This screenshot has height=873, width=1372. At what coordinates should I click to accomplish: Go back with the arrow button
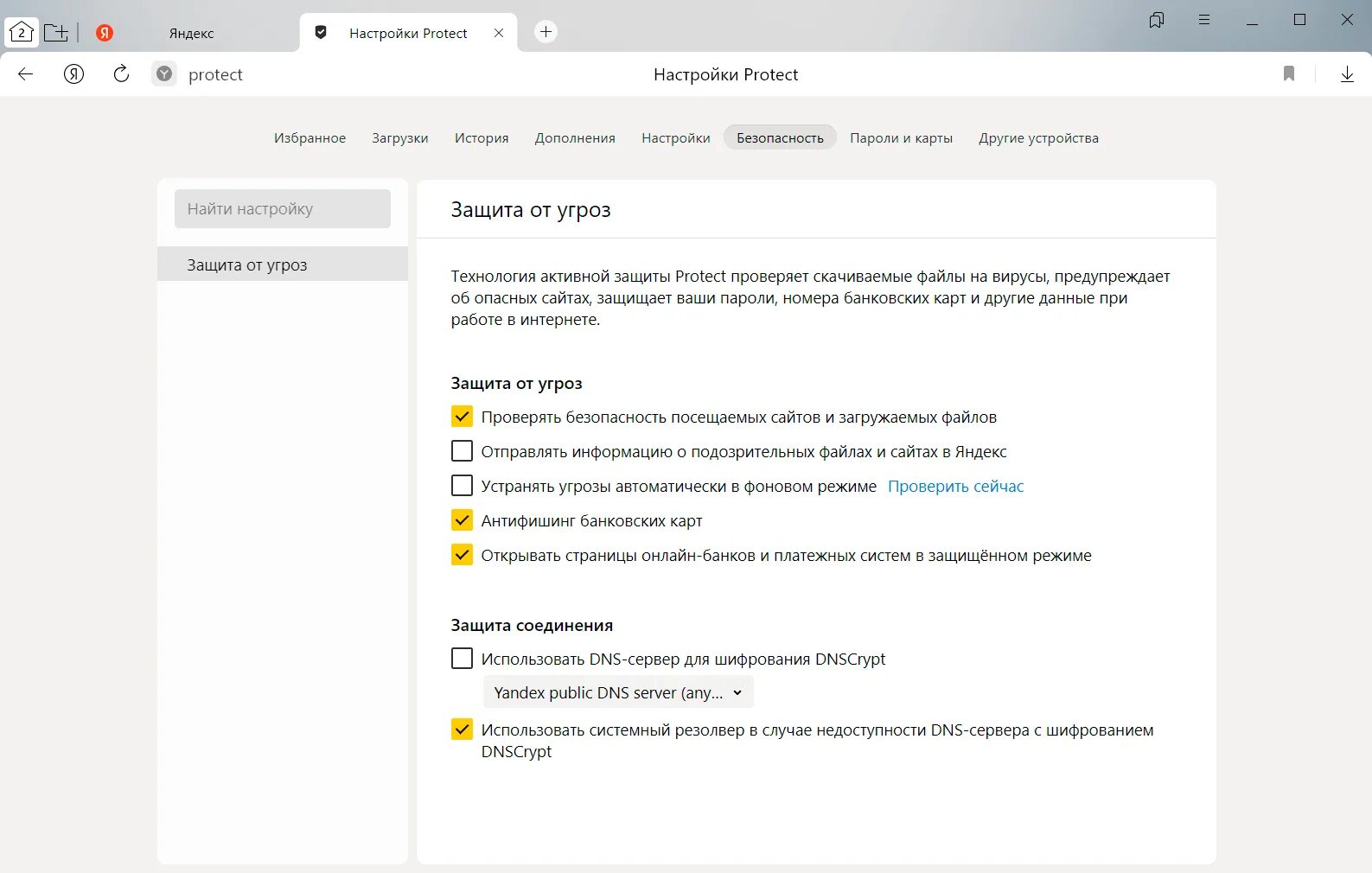click(26, 74)
